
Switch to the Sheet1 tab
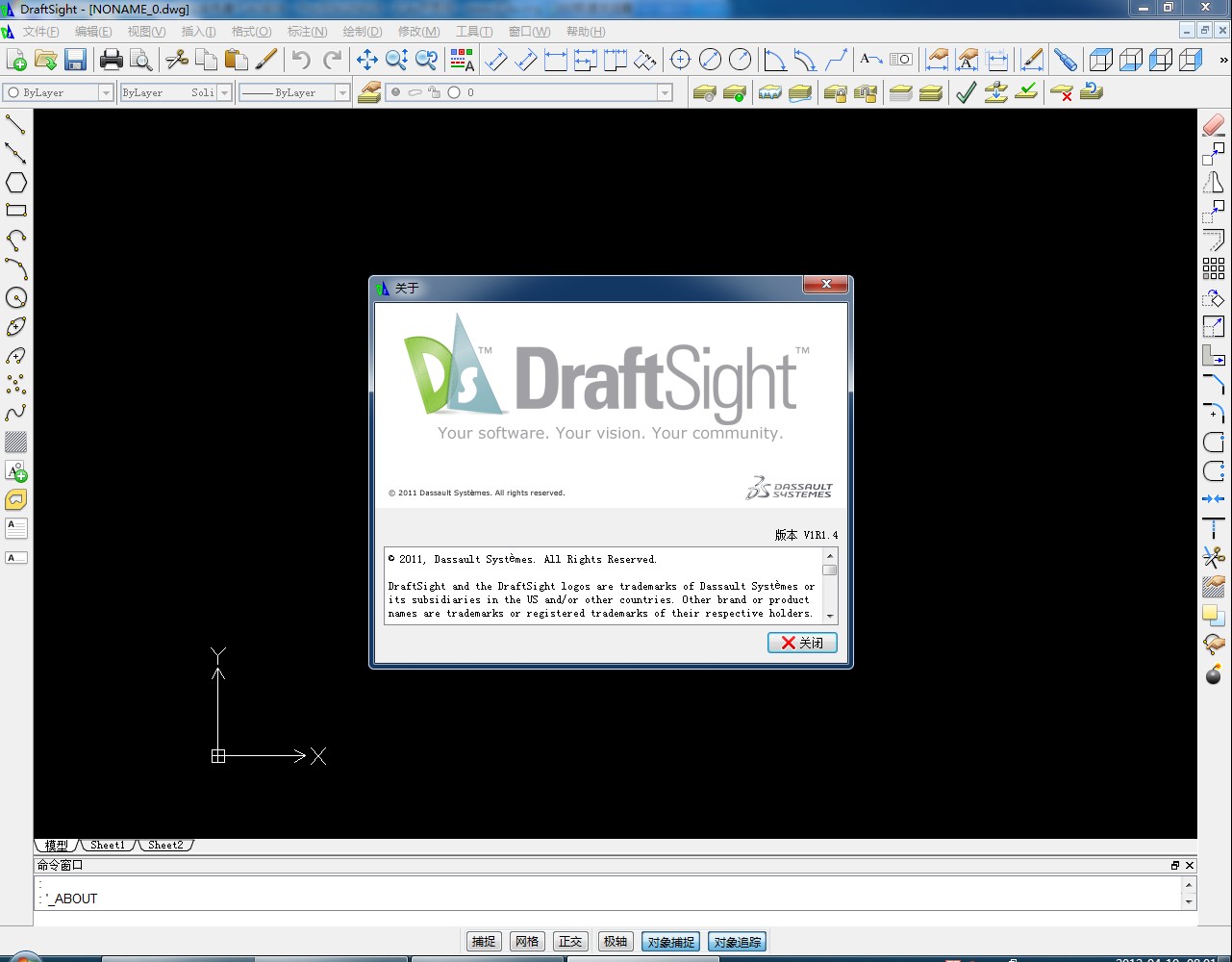tap(107, 845)
